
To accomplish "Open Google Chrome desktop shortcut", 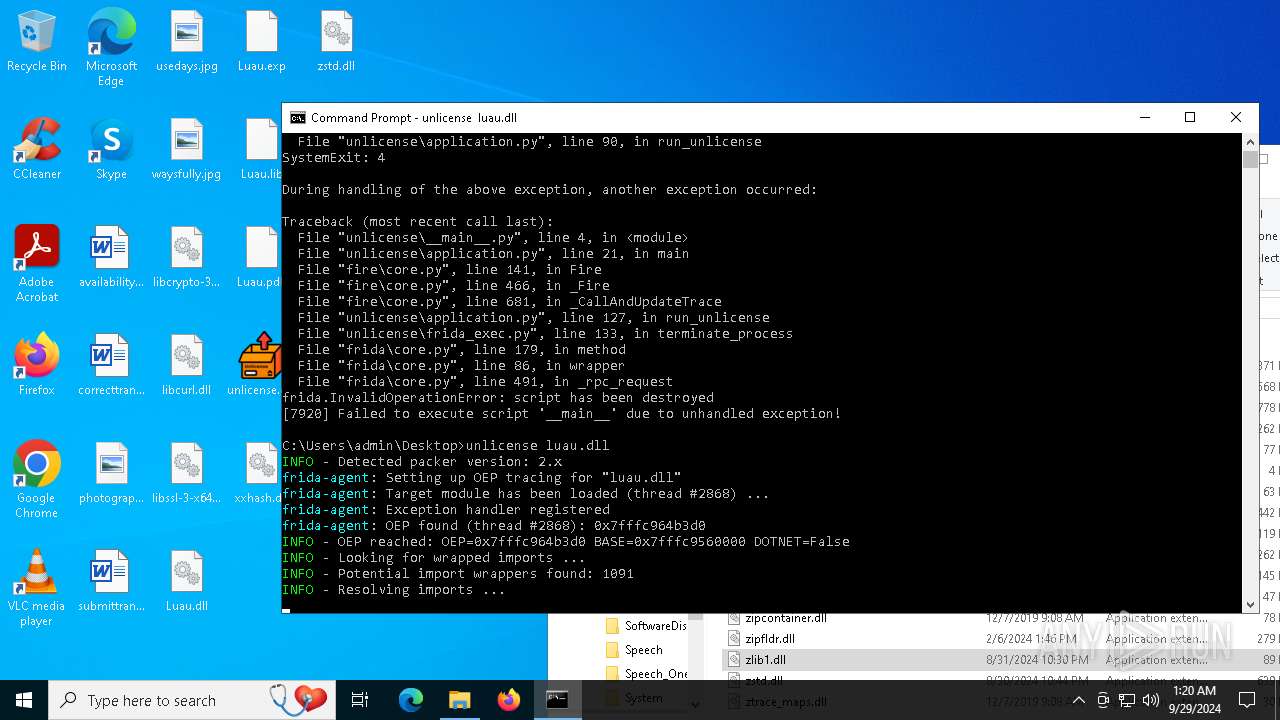I will point(37,479).
